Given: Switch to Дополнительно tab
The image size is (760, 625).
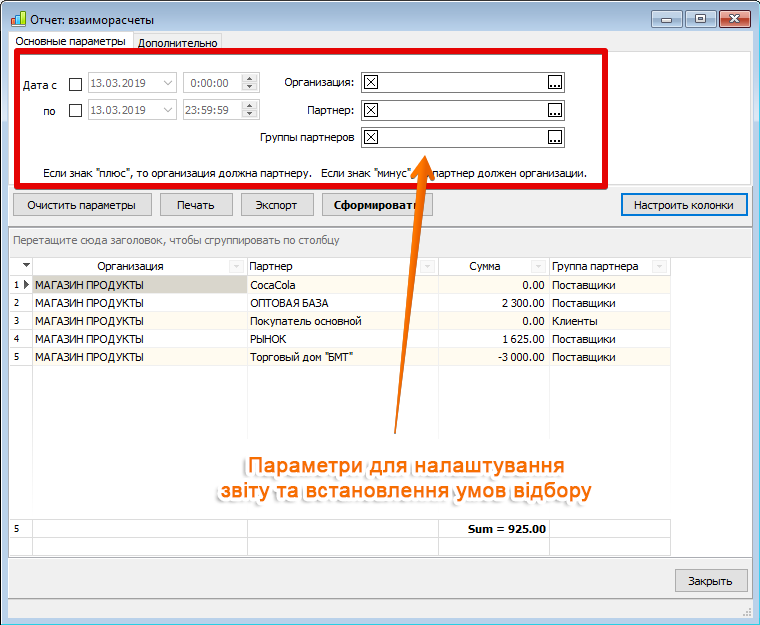Looking at the screenshot, I should pos(177,43).
